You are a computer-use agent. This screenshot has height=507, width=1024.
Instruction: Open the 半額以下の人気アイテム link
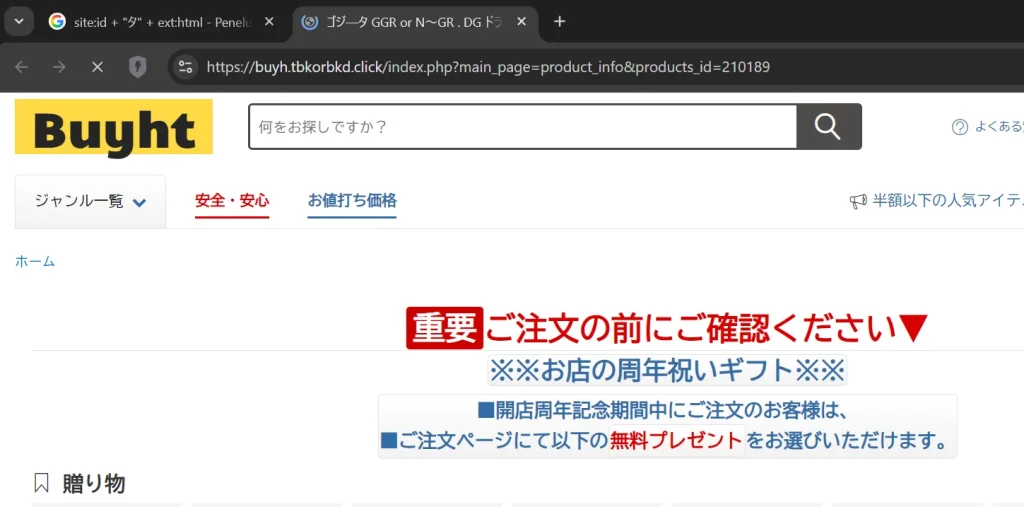[x=948, y=201]
